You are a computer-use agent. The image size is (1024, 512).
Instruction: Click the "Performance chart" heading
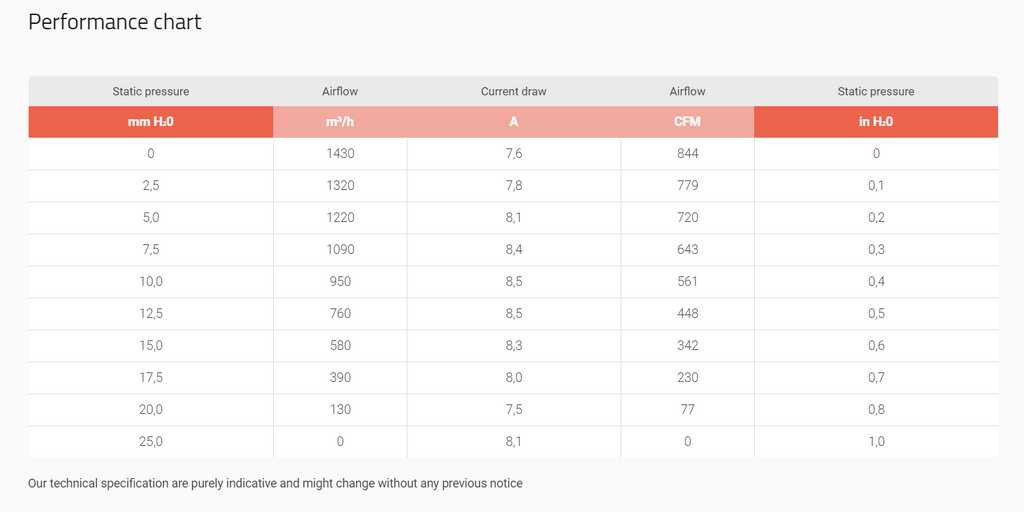point(115,22)
